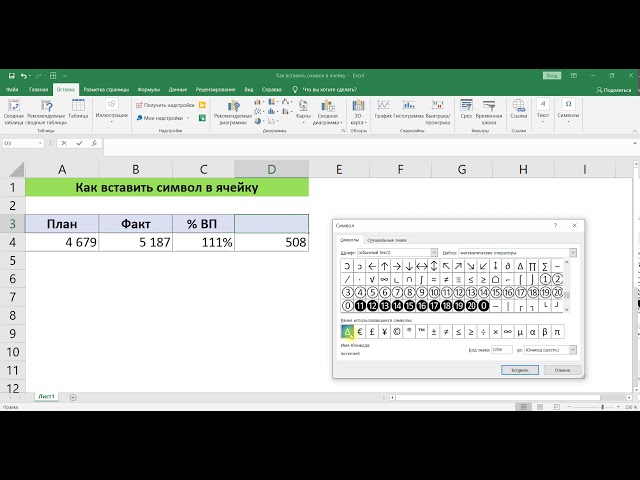
Task: Expand the formula bar with its chevron
Action: (635, 143)
